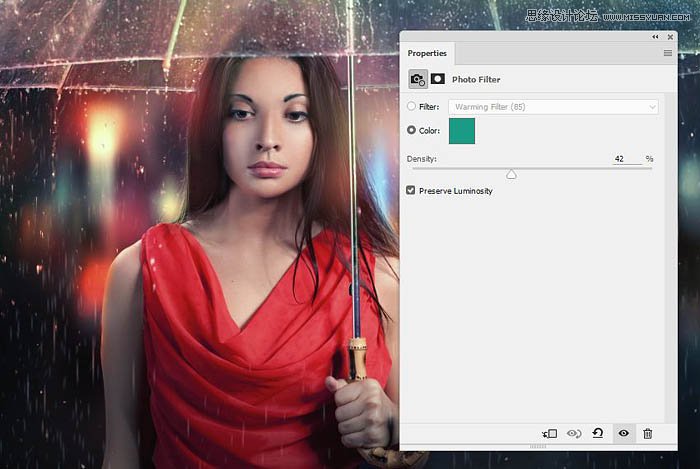This screenshot has width=700, height=469.
Task: Choose the Filter radio button
Action: tap(412, 106)
